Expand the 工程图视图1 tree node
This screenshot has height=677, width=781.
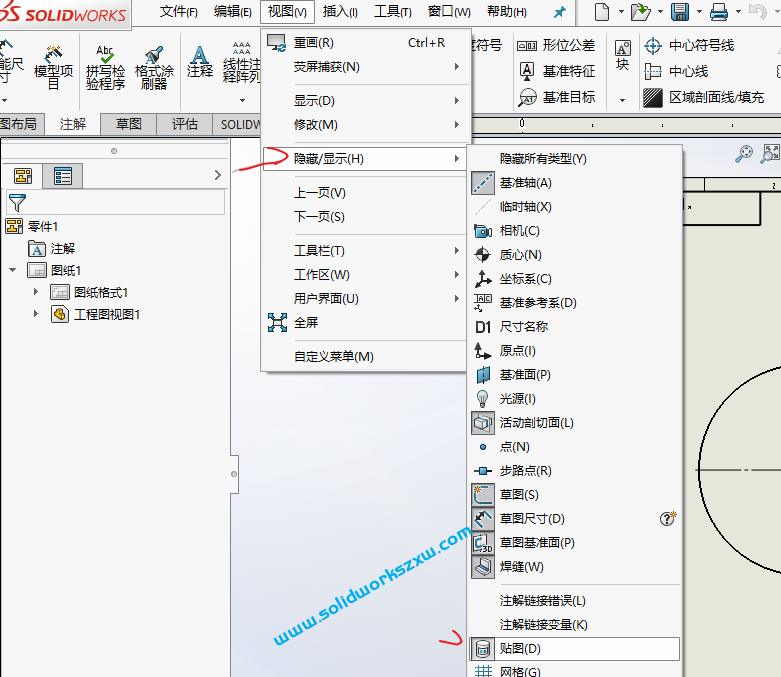pyautogui.click(x=36, y=314)
